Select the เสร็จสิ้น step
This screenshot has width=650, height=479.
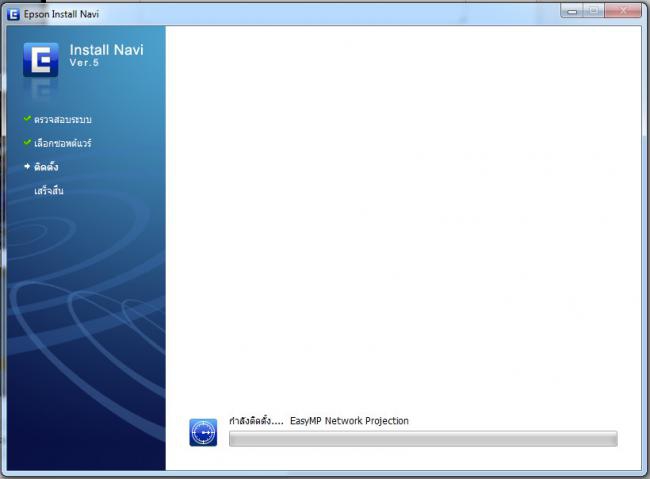pos(49,191)
